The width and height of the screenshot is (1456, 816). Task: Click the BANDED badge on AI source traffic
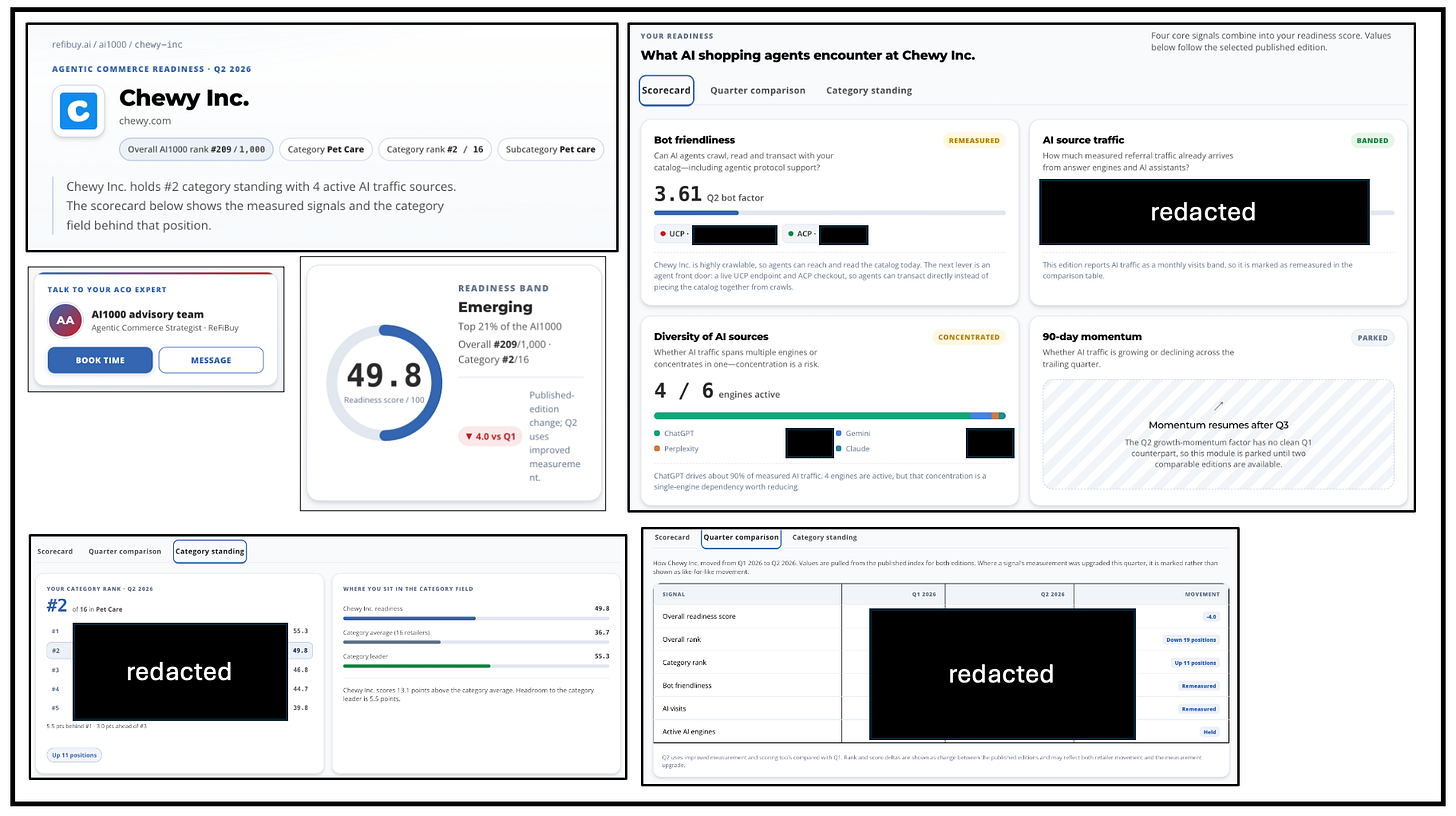pos(1373,141)
